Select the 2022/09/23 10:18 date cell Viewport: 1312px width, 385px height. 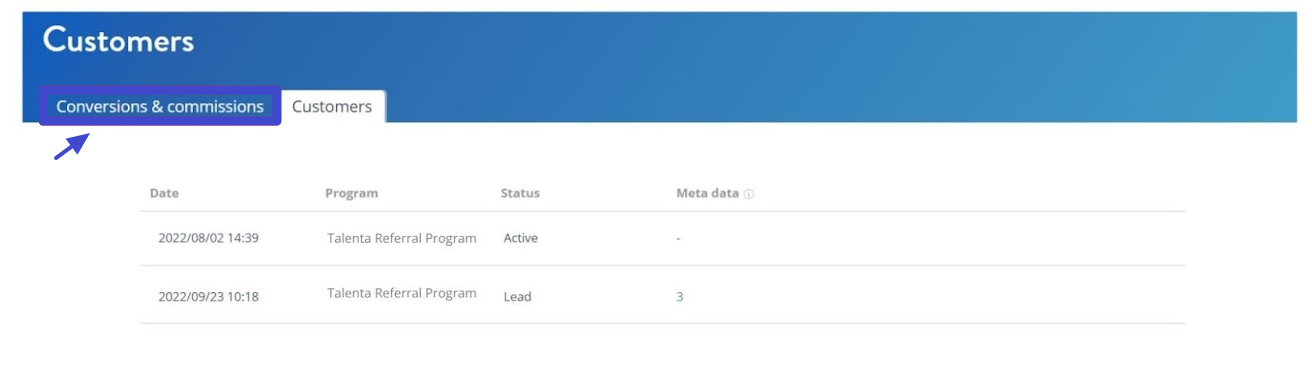208,297
